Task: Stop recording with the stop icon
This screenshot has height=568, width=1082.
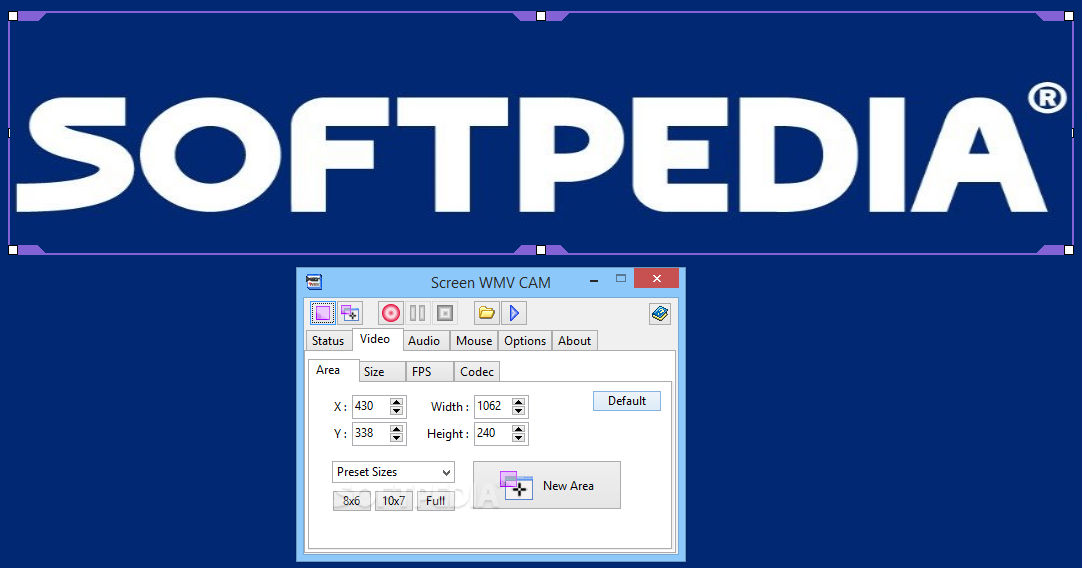Action: [x=445, y=313]
